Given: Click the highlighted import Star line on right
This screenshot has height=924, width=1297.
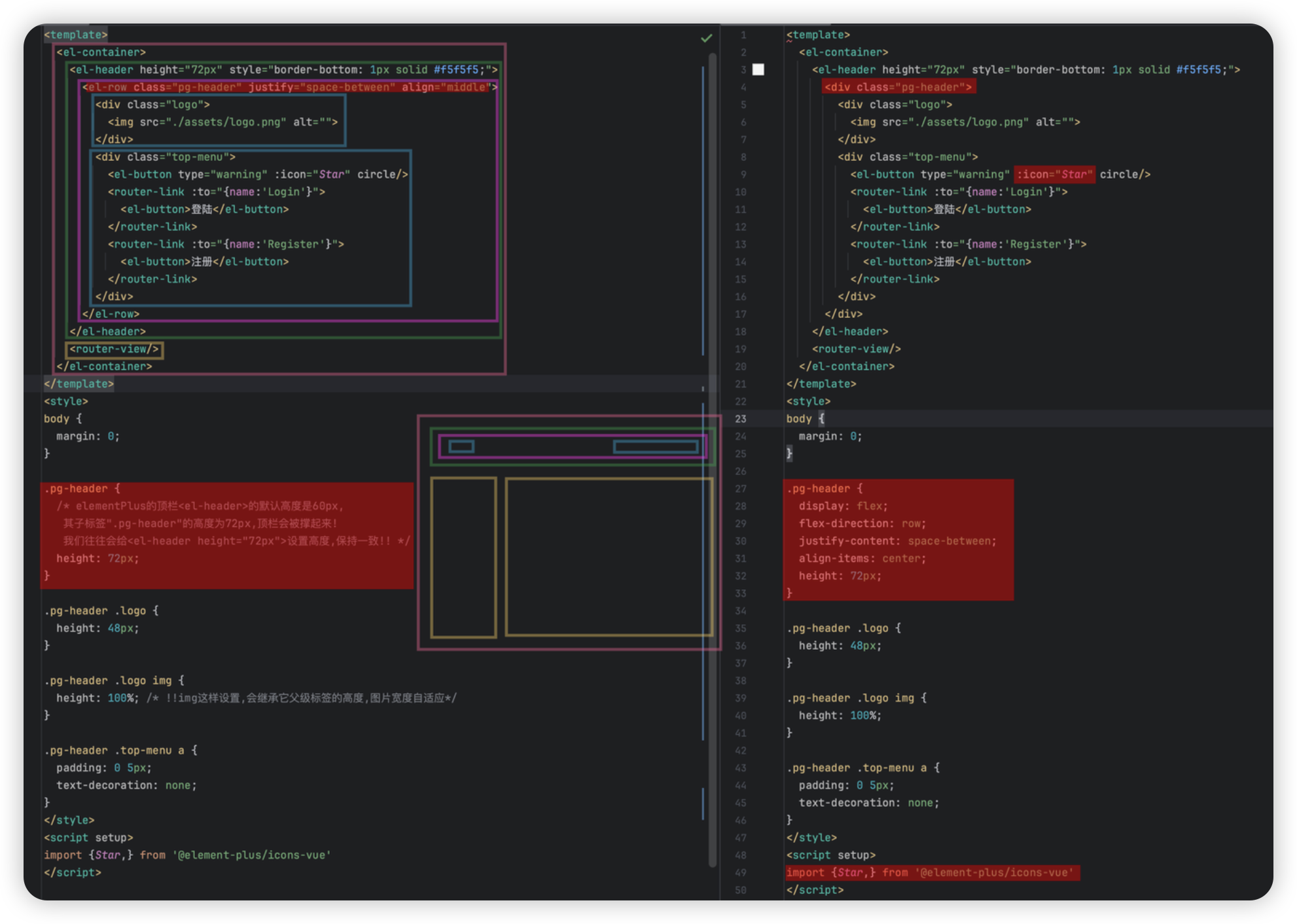Looking at the screenshot, I should click(x=932, y=872).
